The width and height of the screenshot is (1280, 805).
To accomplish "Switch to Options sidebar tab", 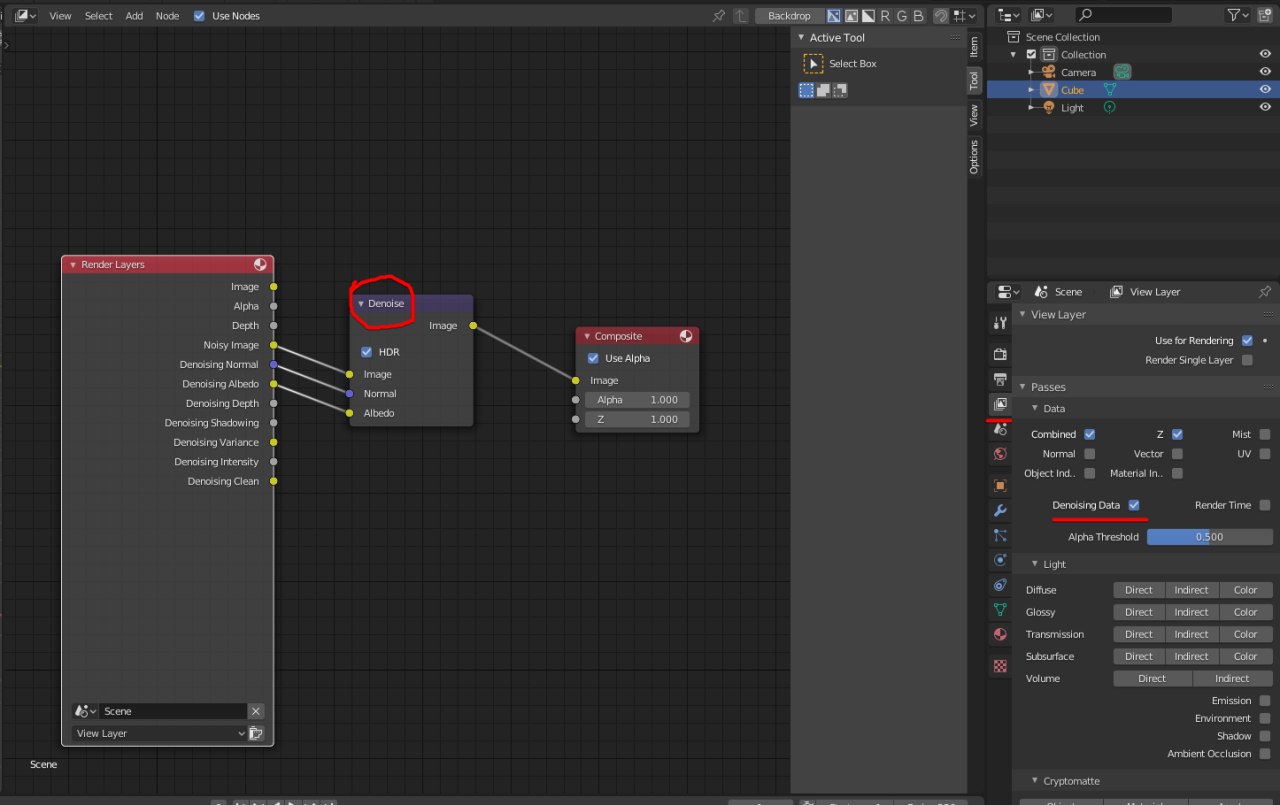I will tap(974, 156).
